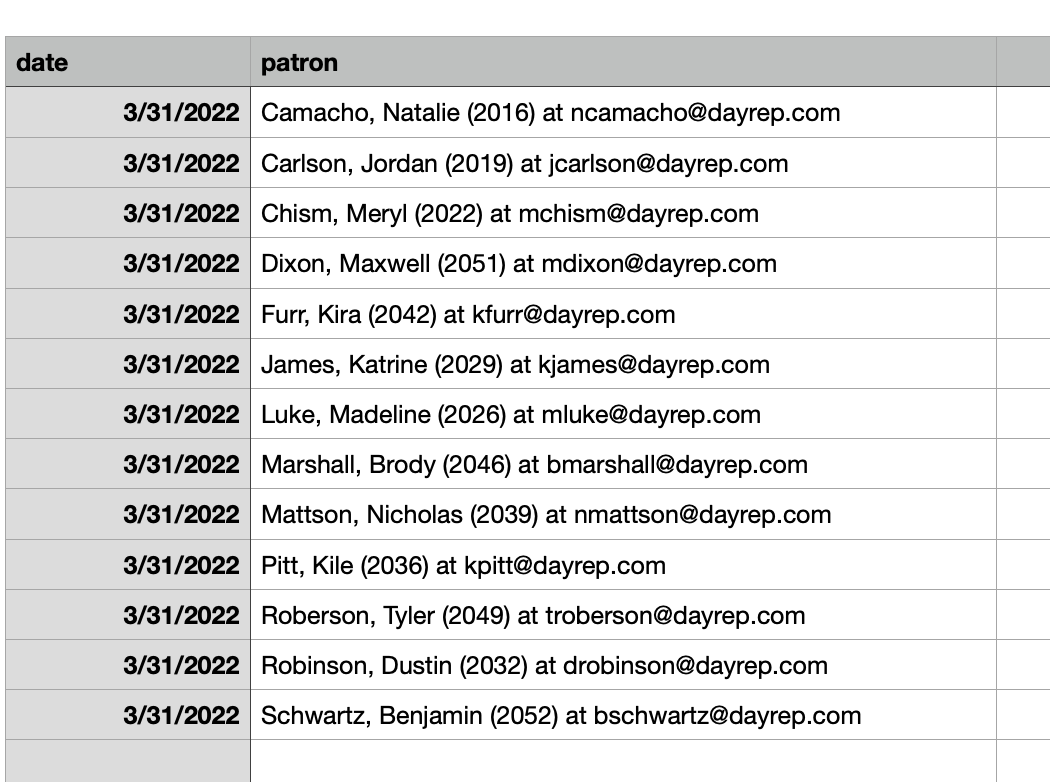The height and width of the screenshot is (782, 1050).
Task: Select the empty header cell right of patron
Action: tap(1022, 62)
